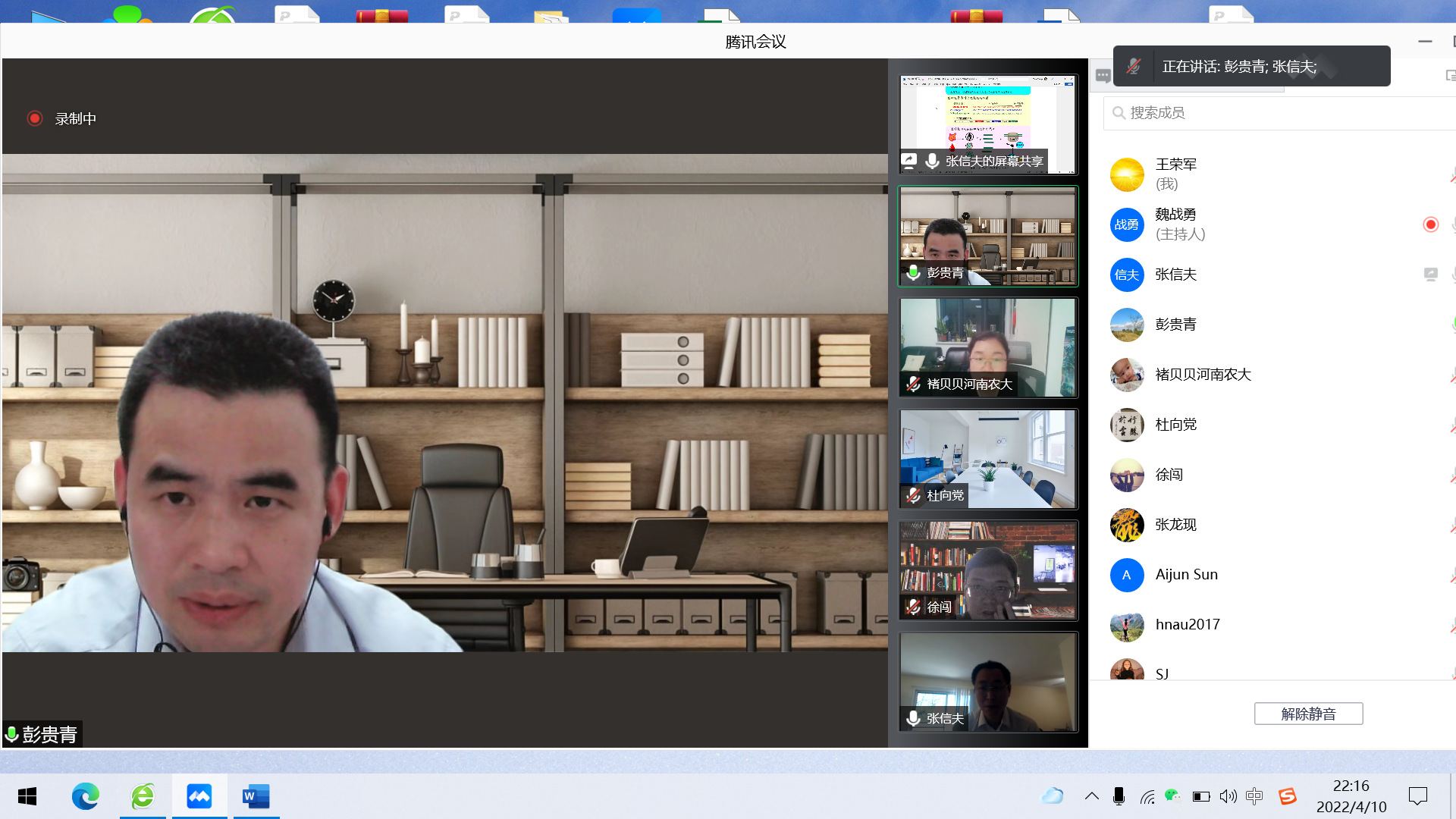This screenshot has height=819, width=1456.
Task: Click the 解除静音 unmute button
Action: click(1308, 714)
